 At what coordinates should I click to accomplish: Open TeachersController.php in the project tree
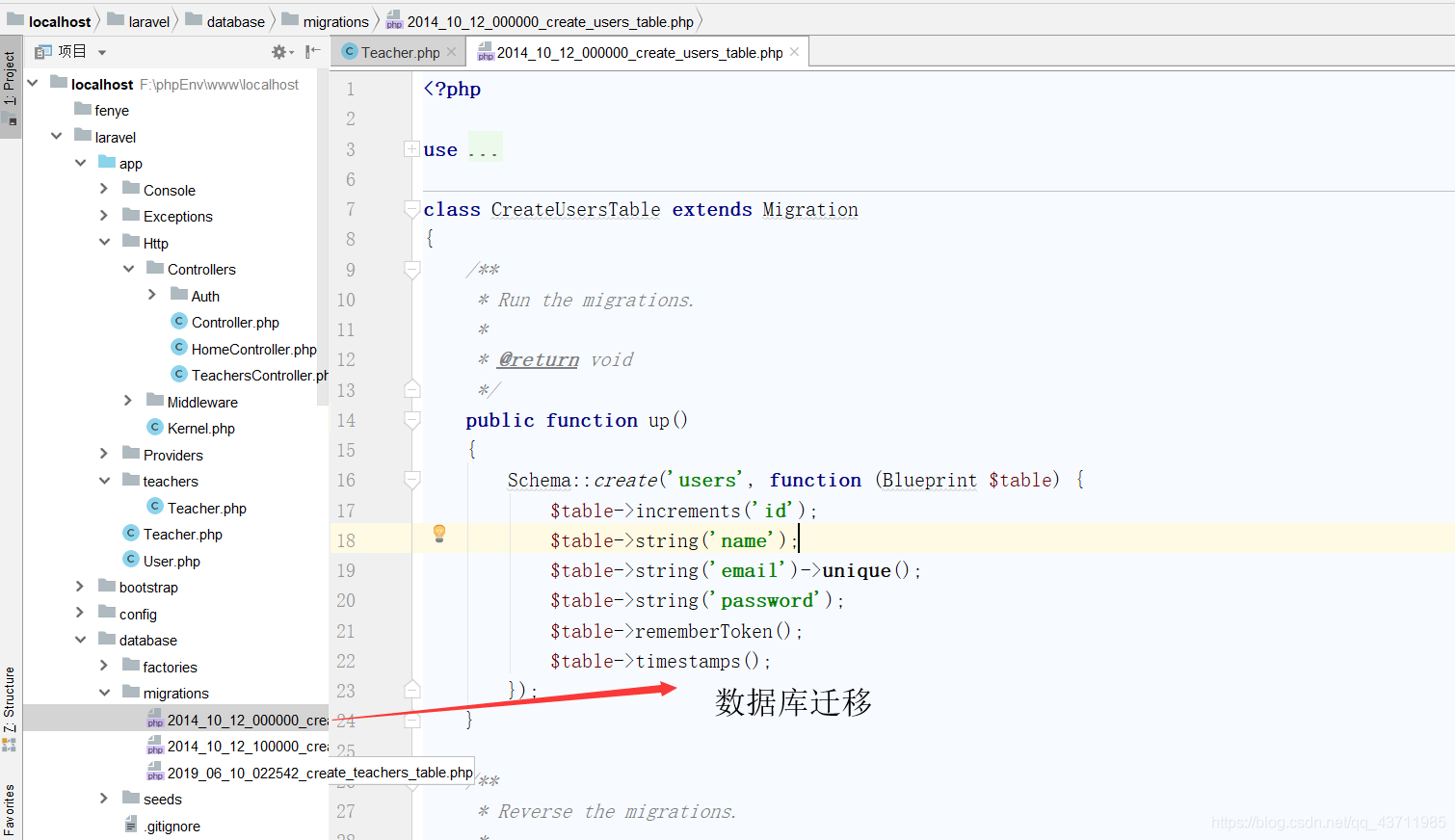tap(259, 375)
